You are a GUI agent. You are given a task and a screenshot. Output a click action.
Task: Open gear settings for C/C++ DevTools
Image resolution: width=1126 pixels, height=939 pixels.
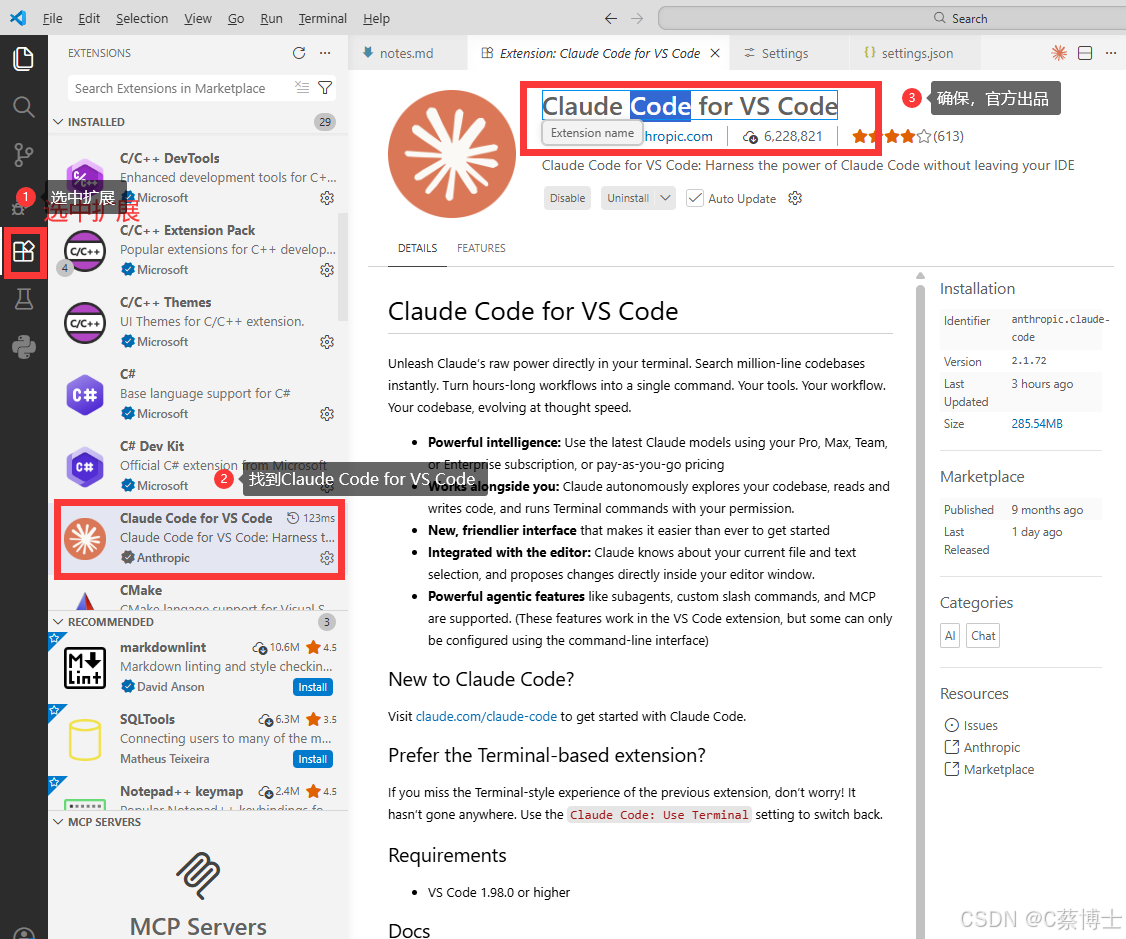coord(327,198)
